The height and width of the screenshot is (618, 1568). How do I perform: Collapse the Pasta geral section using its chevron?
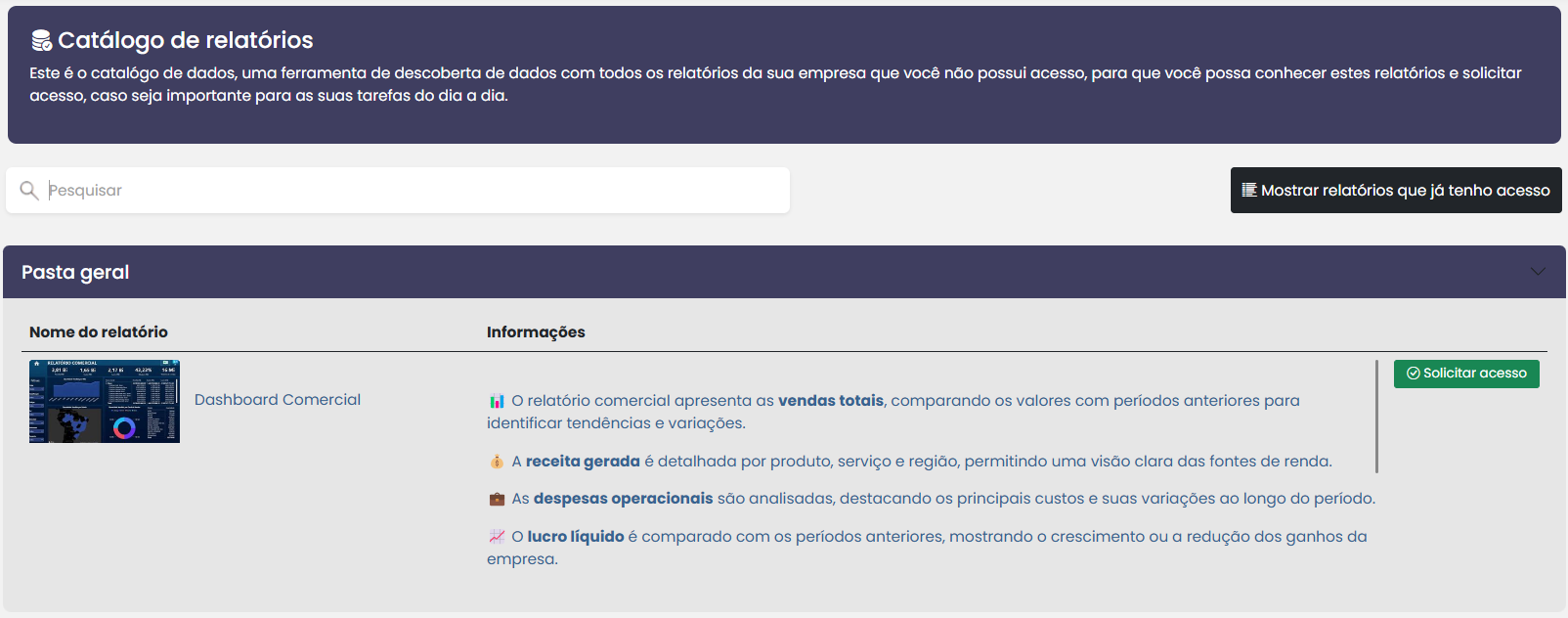tap(1538, 272)
